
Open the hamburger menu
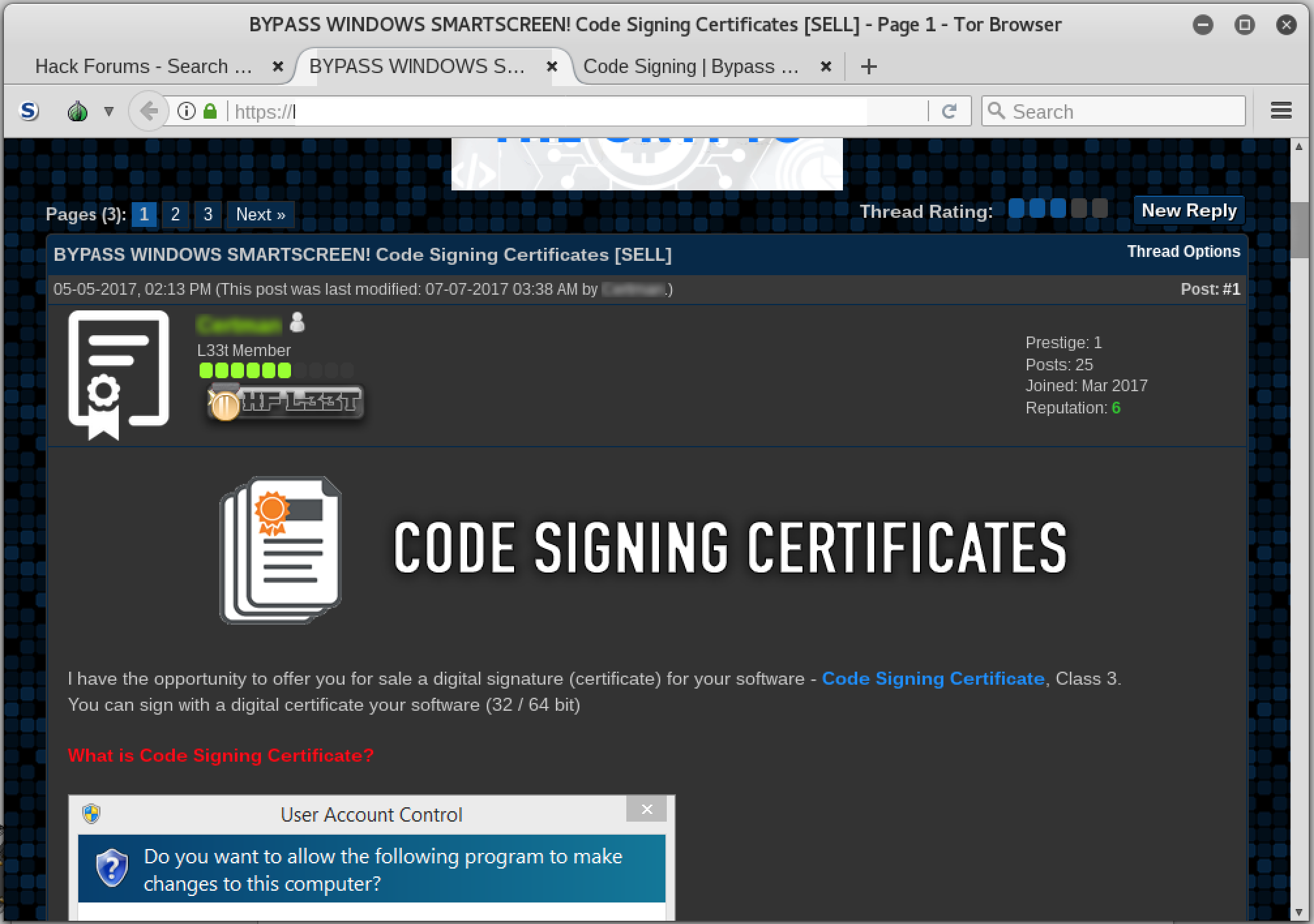tap(1281, 112)
